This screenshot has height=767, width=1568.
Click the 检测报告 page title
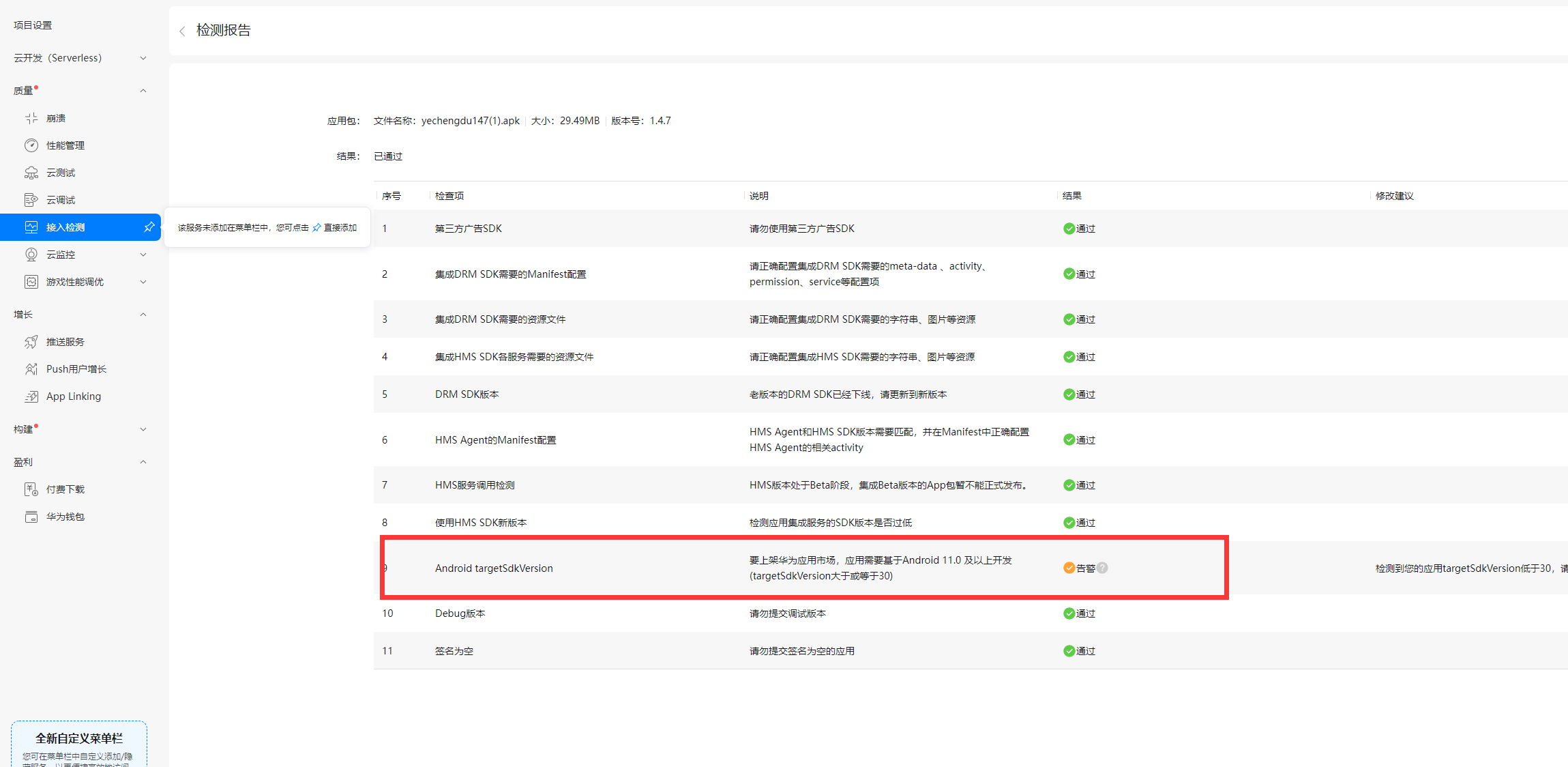coord(224,30)
